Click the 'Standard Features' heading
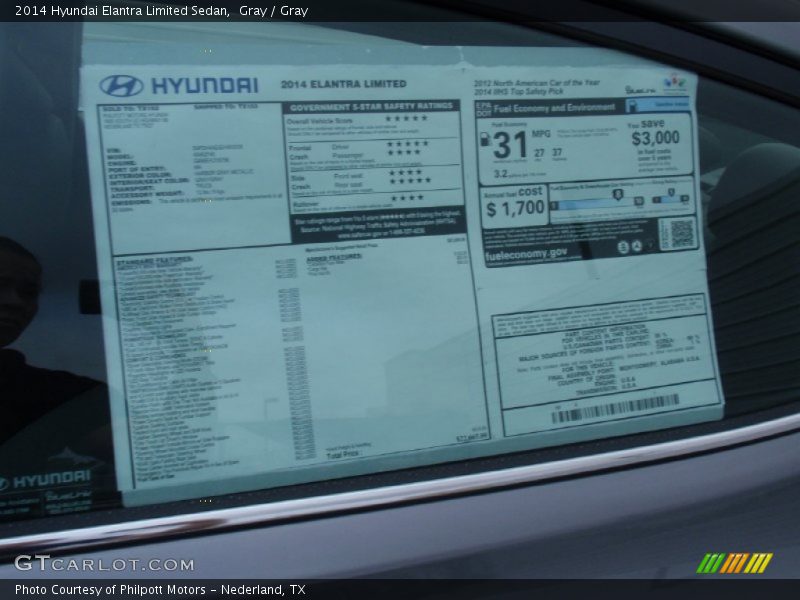The image size is (800, 600). [155, 261]
